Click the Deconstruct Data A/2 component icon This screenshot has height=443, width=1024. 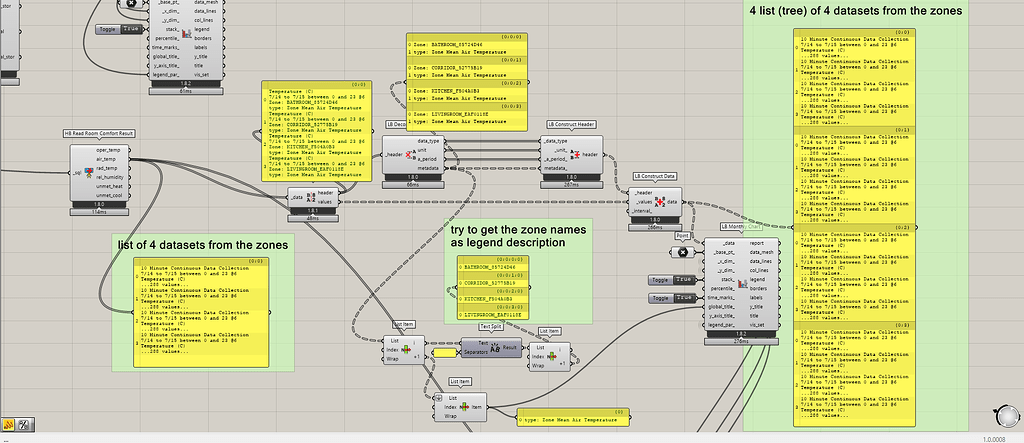coord(298,199)
